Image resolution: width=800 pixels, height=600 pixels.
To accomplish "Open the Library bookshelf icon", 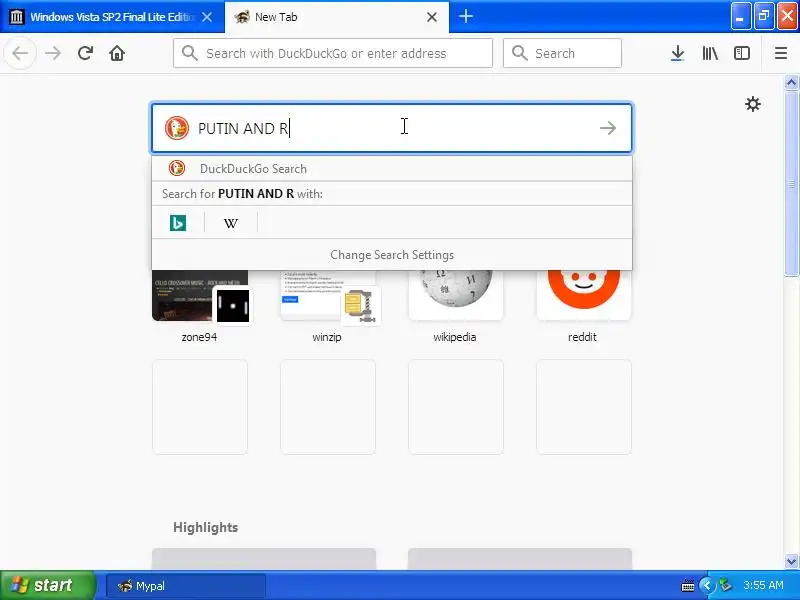I will tap(710, 53).
